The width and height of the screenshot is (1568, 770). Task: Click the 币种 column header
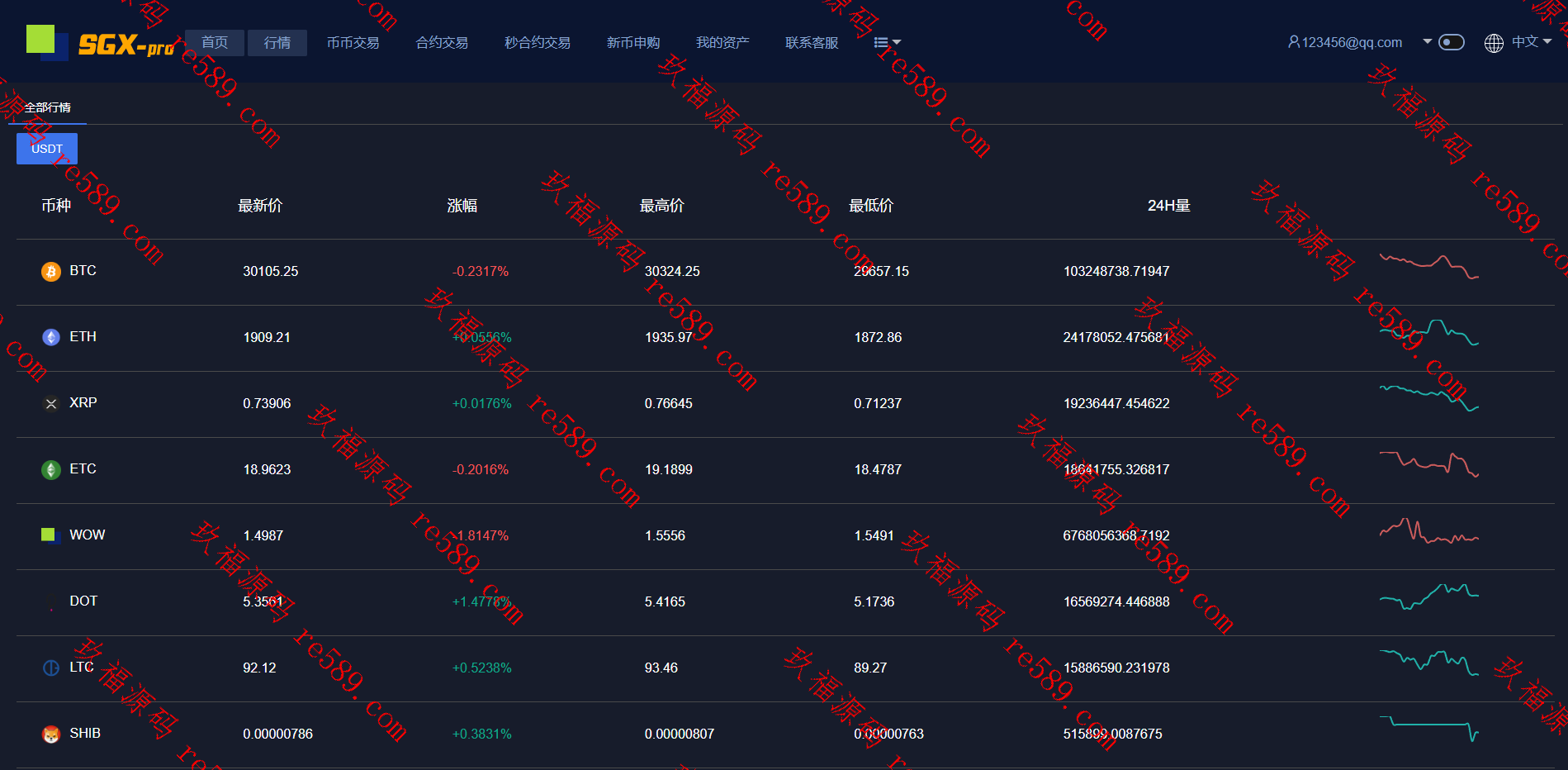pos(56,206)
